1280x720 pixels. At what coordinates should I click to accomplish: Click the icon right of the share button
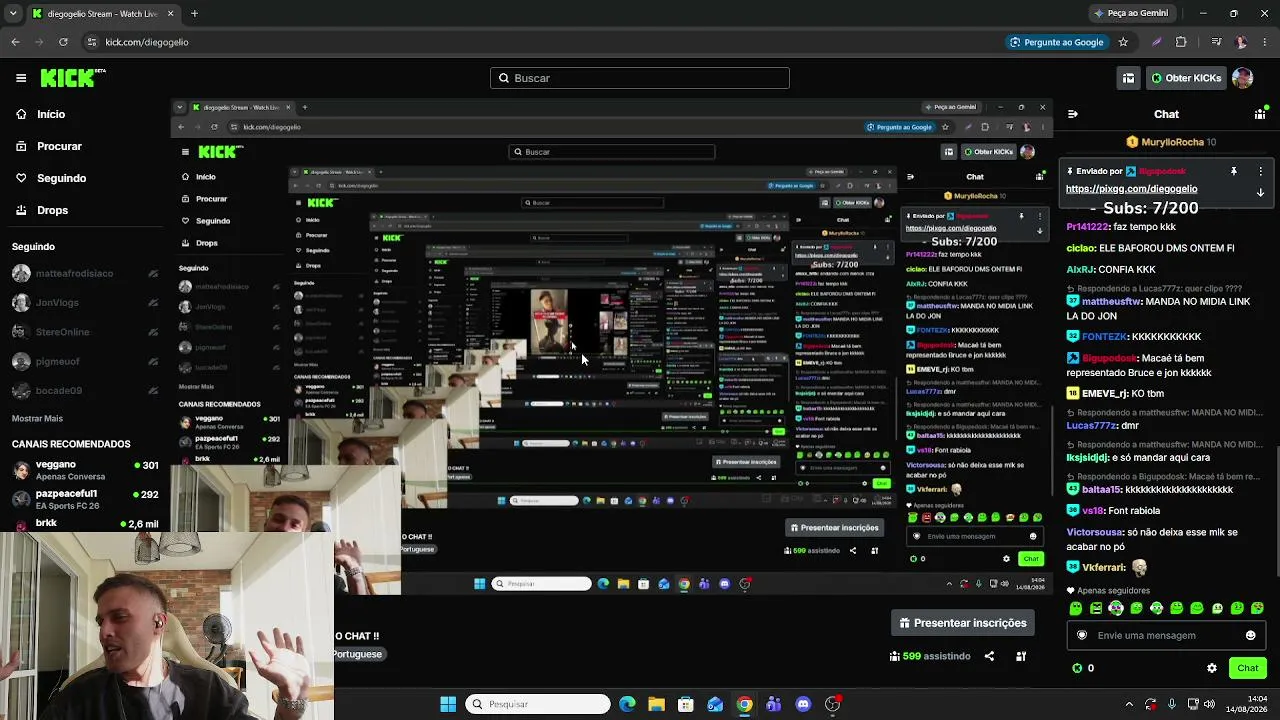(1021, 656)
